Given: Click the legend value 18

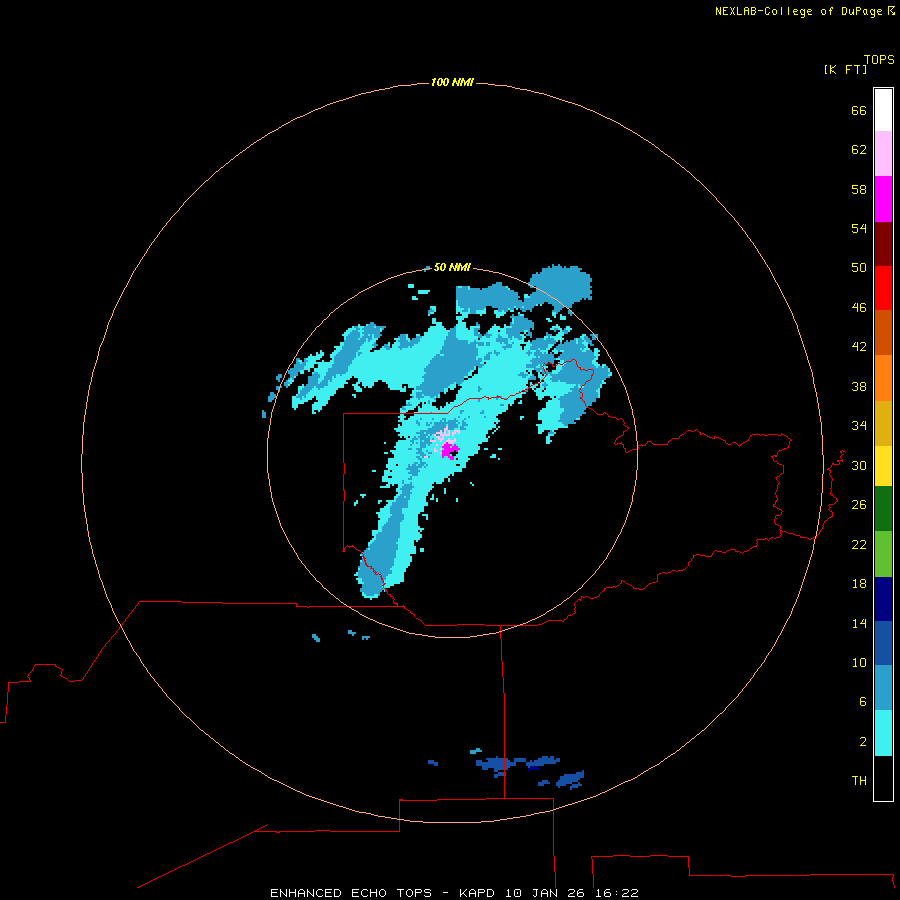Looking at the screenshot, I should click(x=859, y=584).
